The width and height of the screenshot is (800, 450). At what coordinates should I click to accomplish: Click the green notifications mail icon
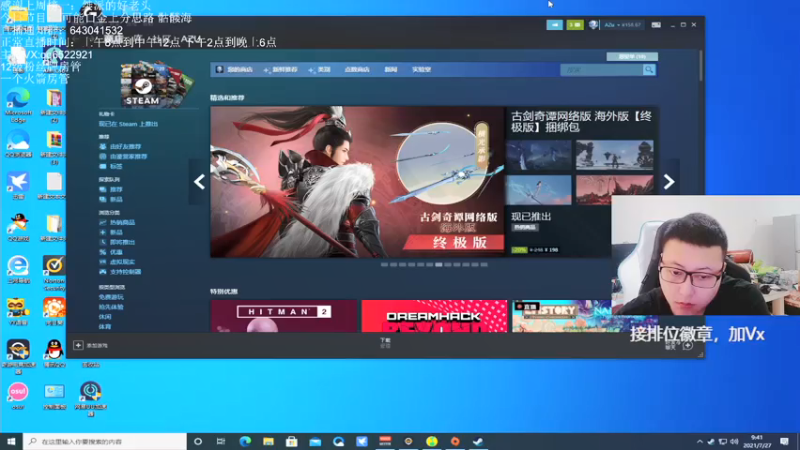coord(575,24)
